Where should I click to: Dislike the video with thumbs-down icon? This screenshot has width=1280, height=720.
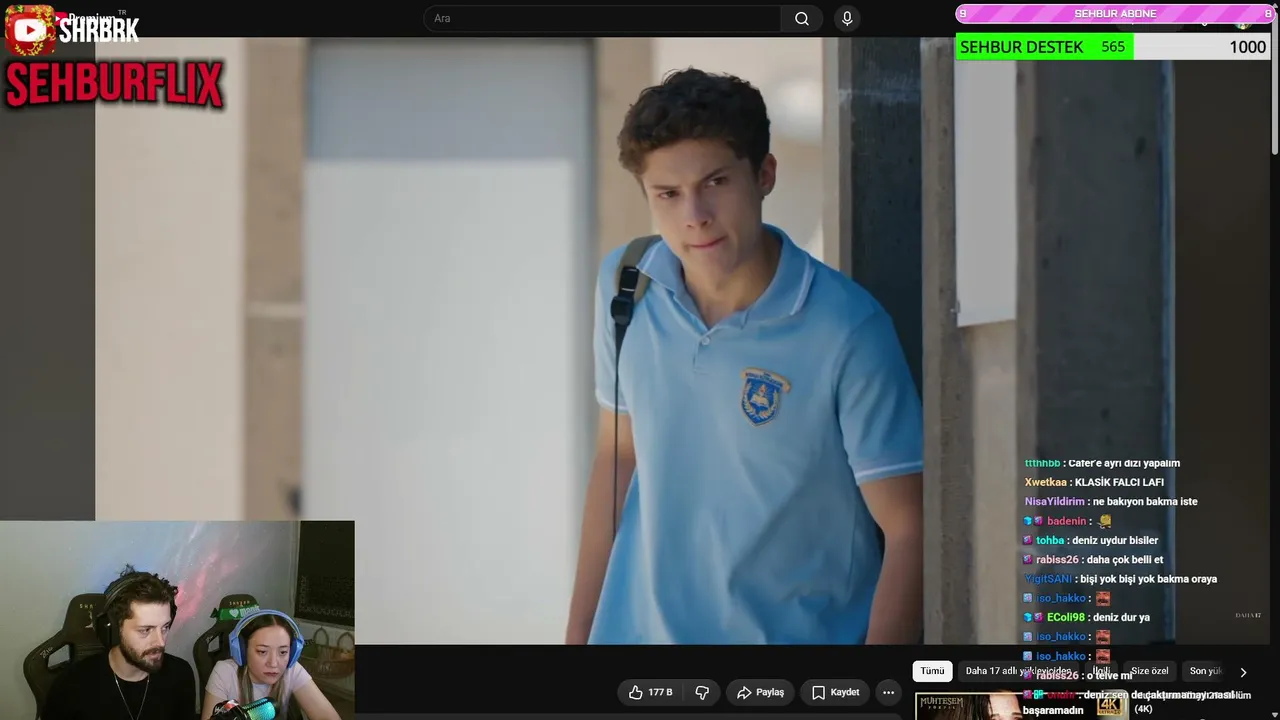pos(702,692)
